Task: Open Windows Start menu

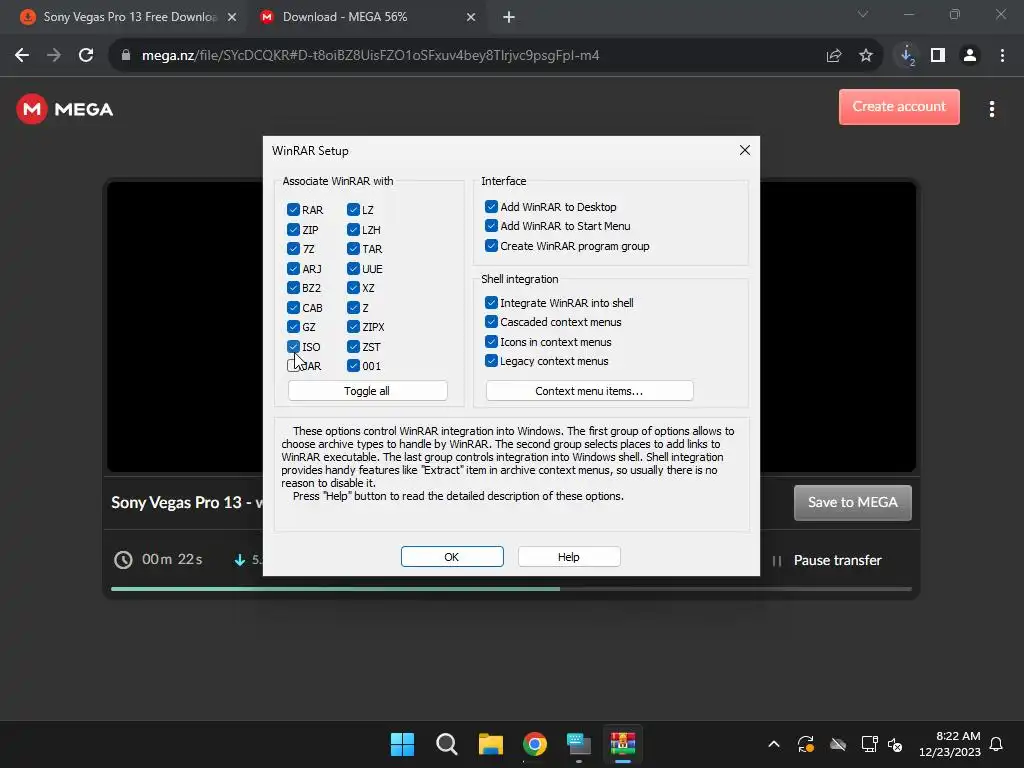Action: pyautogui.click(x=402, y=744)
